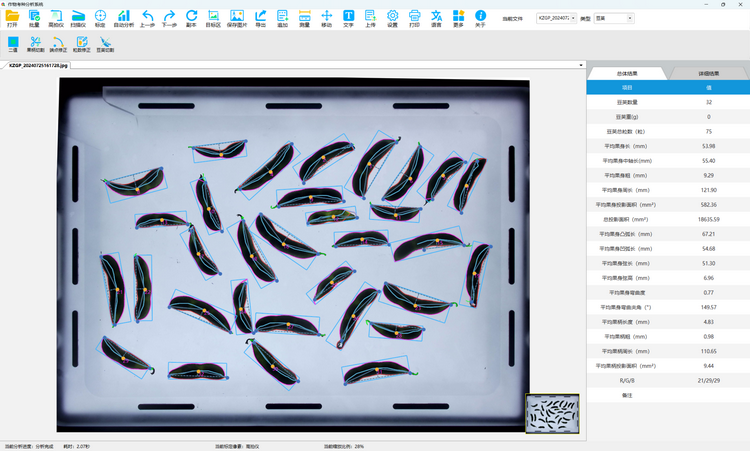
Task: Run 自动分析 (Auto analysis) from toolbar
Action: 123,17
